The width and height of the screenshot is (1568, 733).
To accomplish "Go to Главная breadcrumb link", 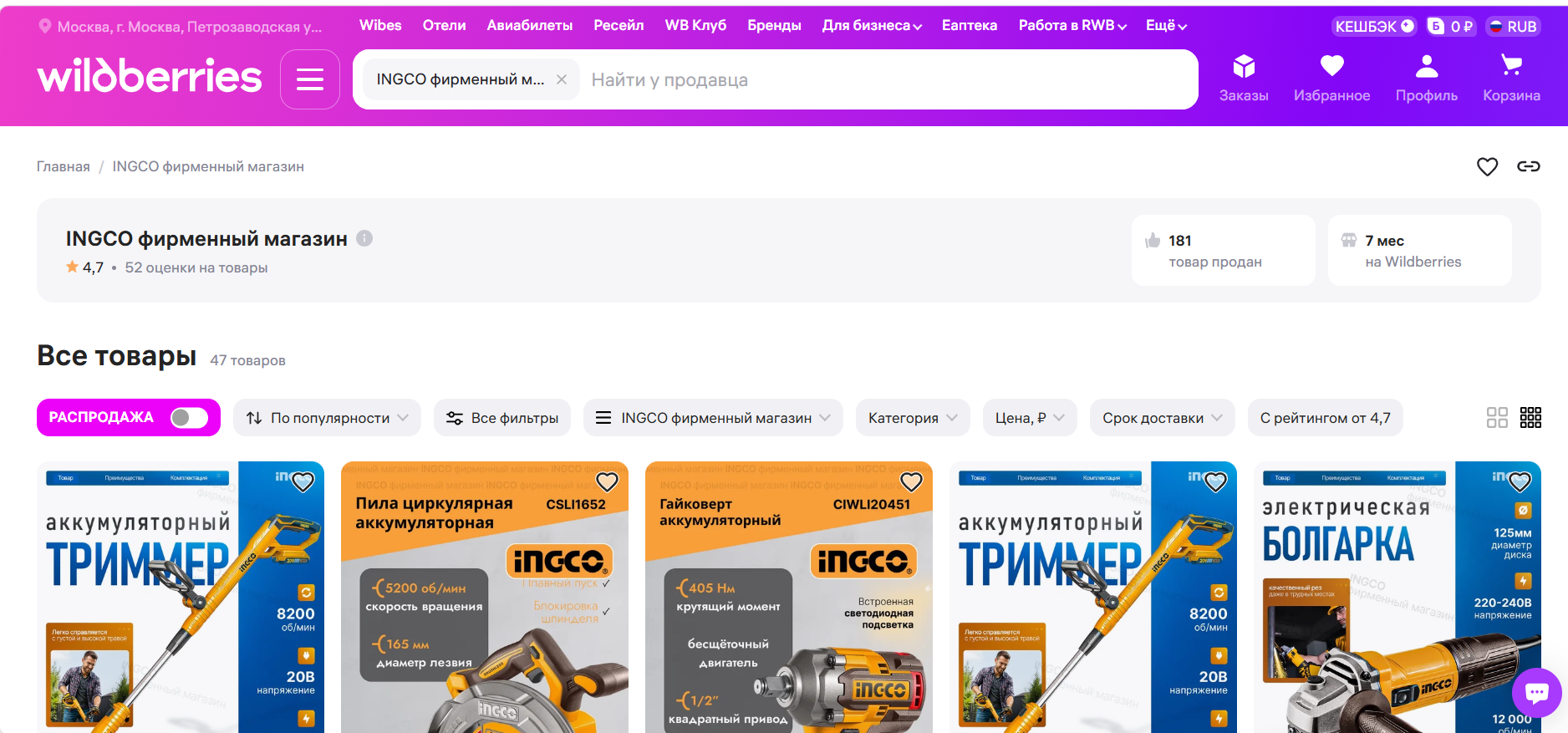I will (64, 166).
